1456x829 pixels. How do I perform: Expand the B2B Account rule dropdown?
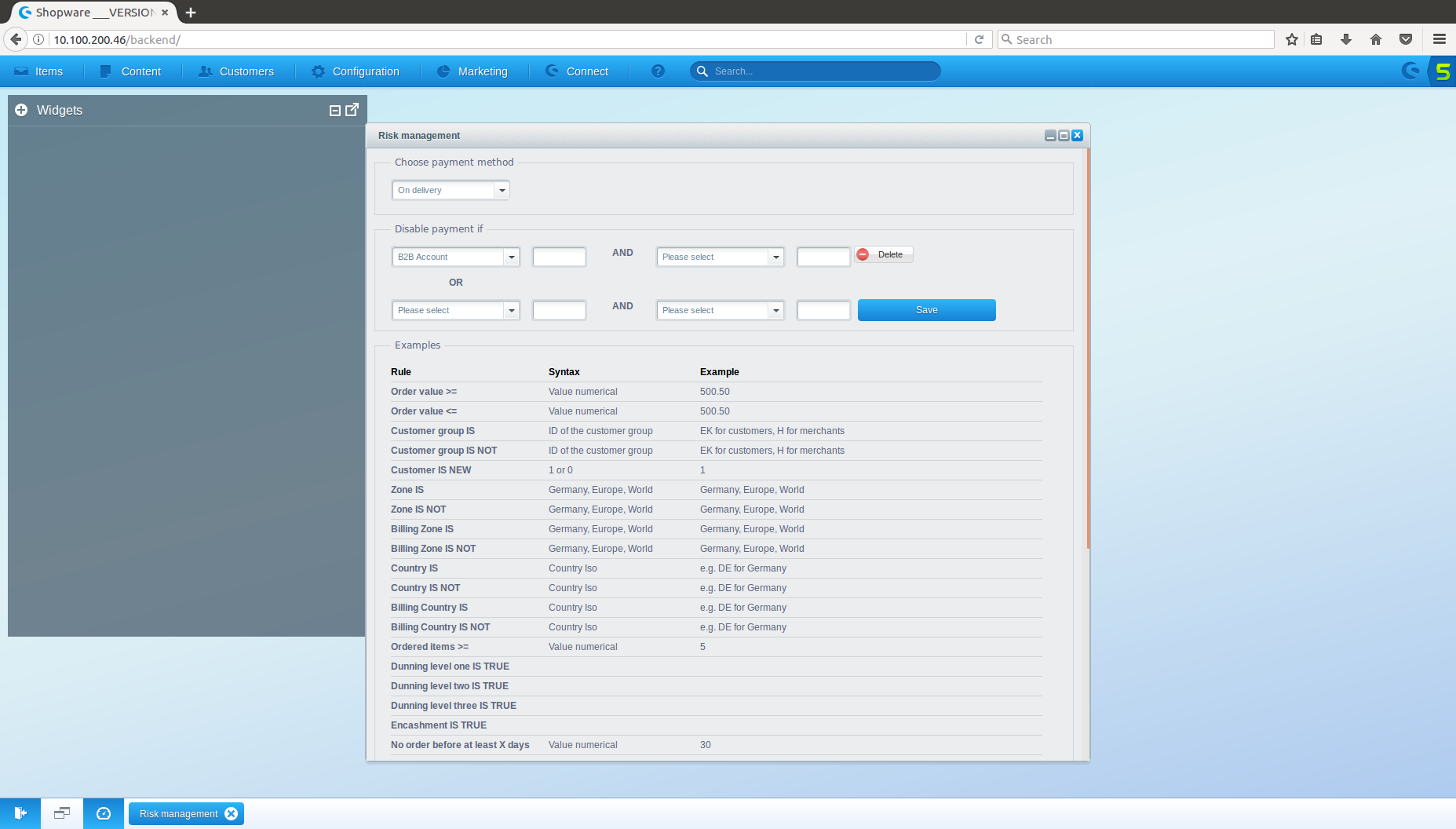pyautogui.click(x=511, y=257)
